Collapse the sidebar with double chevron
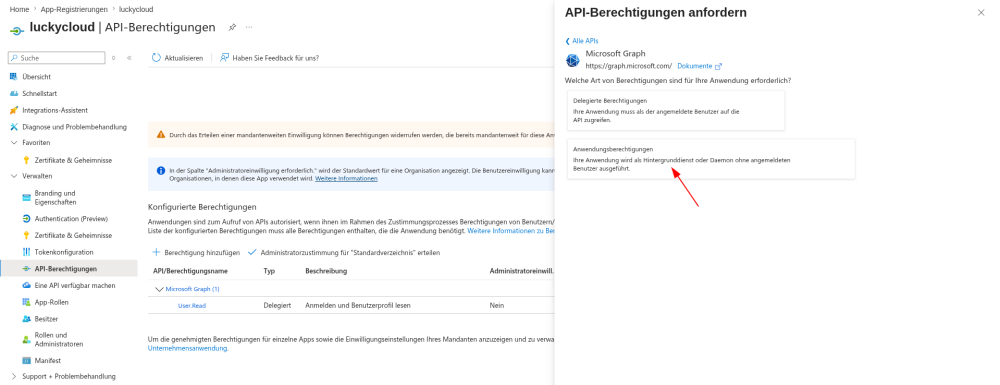 point(129,58)
